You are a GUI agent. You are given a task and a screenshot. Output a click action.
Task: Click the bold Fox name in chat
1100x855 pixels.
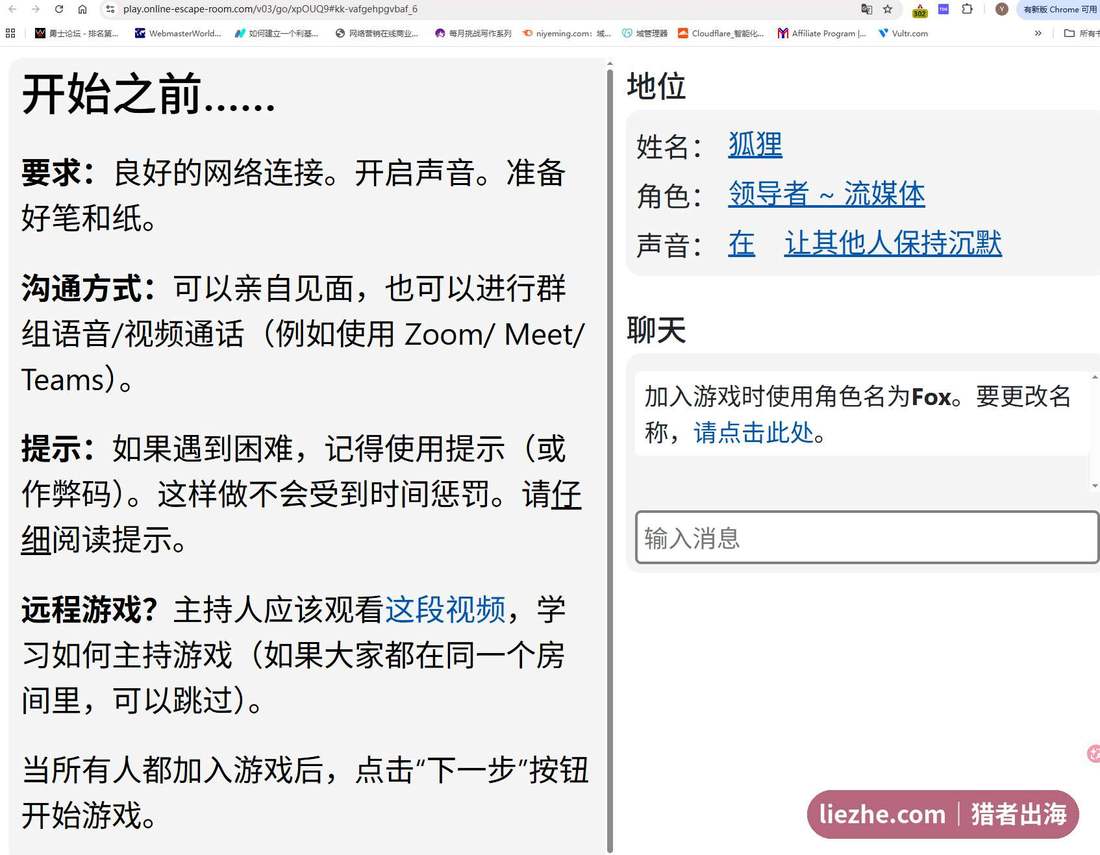932,397
